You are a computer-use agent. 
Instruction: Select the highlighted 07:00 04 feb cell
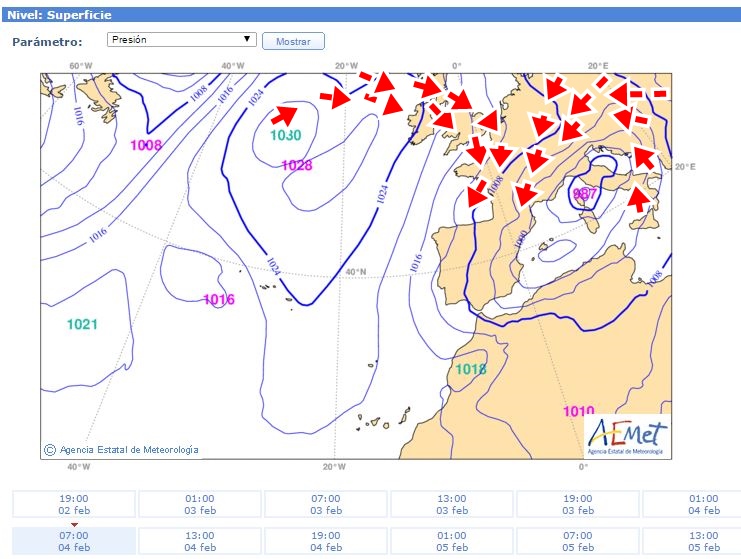click(74, 542)
